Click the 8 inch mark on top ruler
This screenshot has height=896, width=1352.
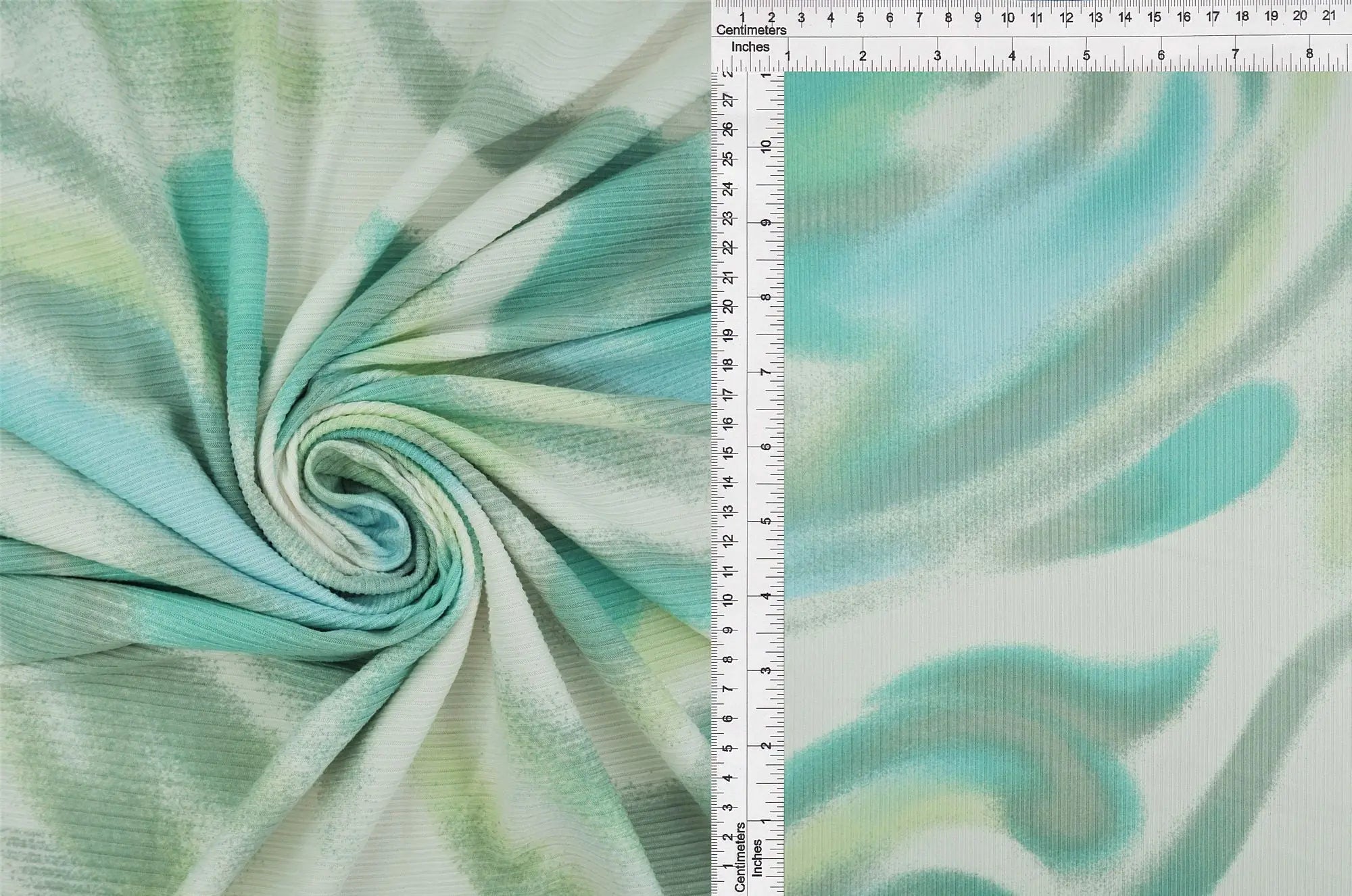click(1309, 54)
